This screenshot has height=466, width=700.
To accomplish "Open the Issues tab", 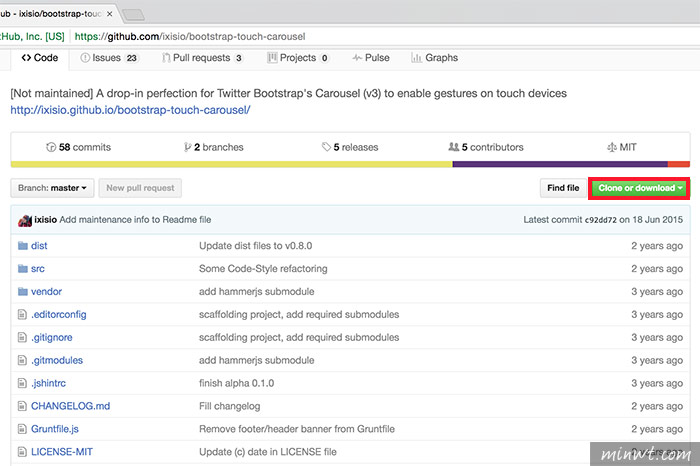I will pos(109,58).
